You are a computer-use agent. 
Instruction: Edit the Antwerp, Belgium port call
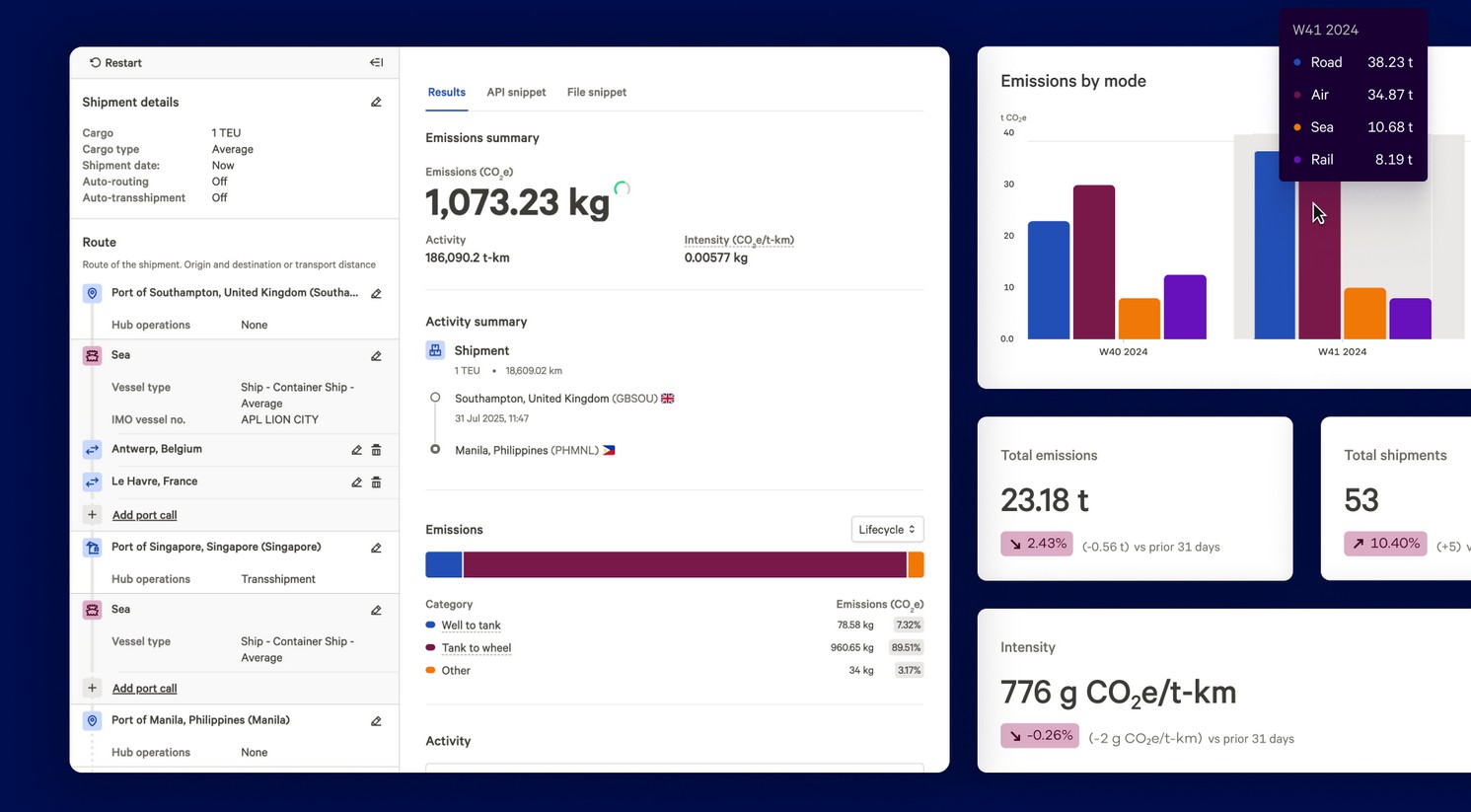click(356, 450)
